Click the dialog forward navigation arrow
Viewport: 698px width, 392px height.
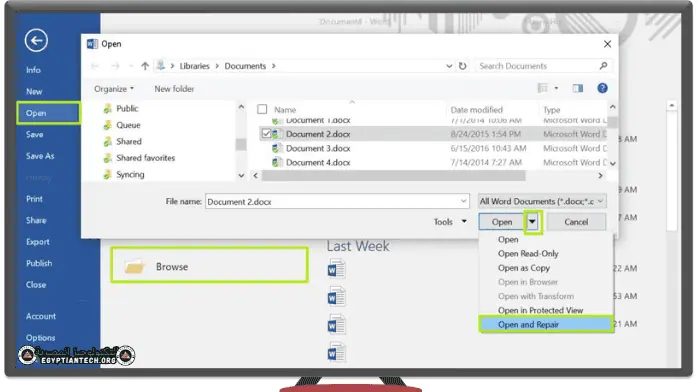(x=115, y=66)
